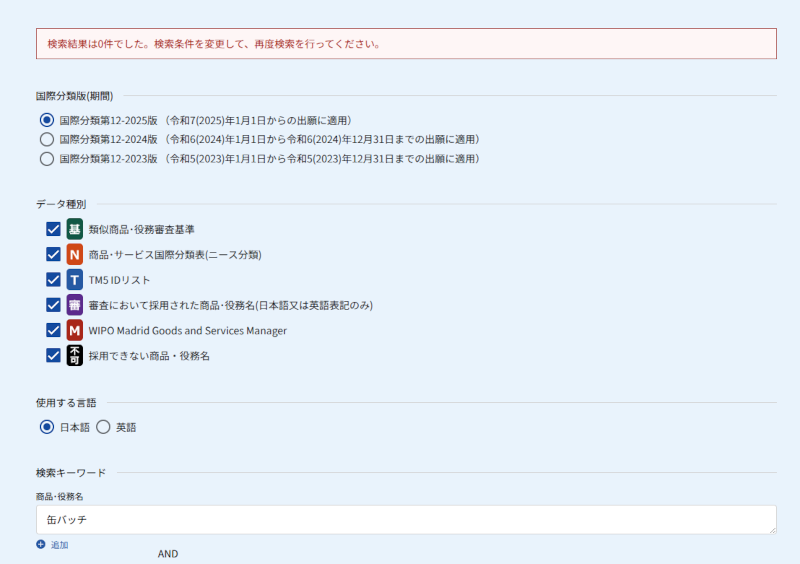Choose the 国際分類第12-2025版 option
Image resolution: width=800 pixels, height=564 pixels.
click(x=46, y=120)
